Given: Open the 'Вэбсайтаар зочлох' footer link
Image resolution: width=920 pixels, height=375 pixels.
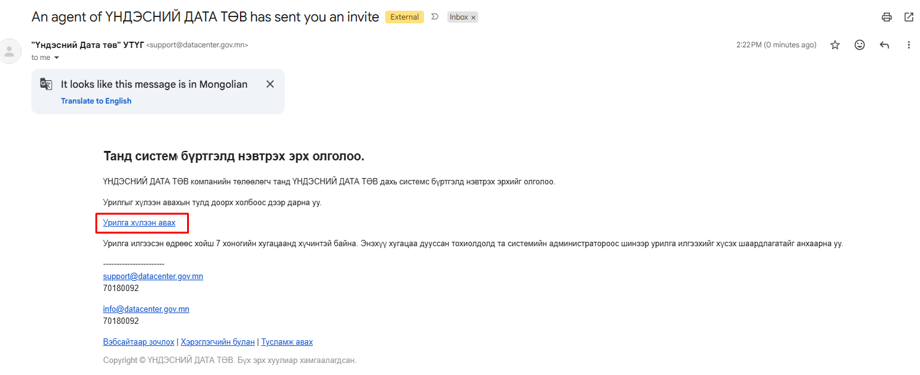Looking at the screenshot, I should coord(138,342).
